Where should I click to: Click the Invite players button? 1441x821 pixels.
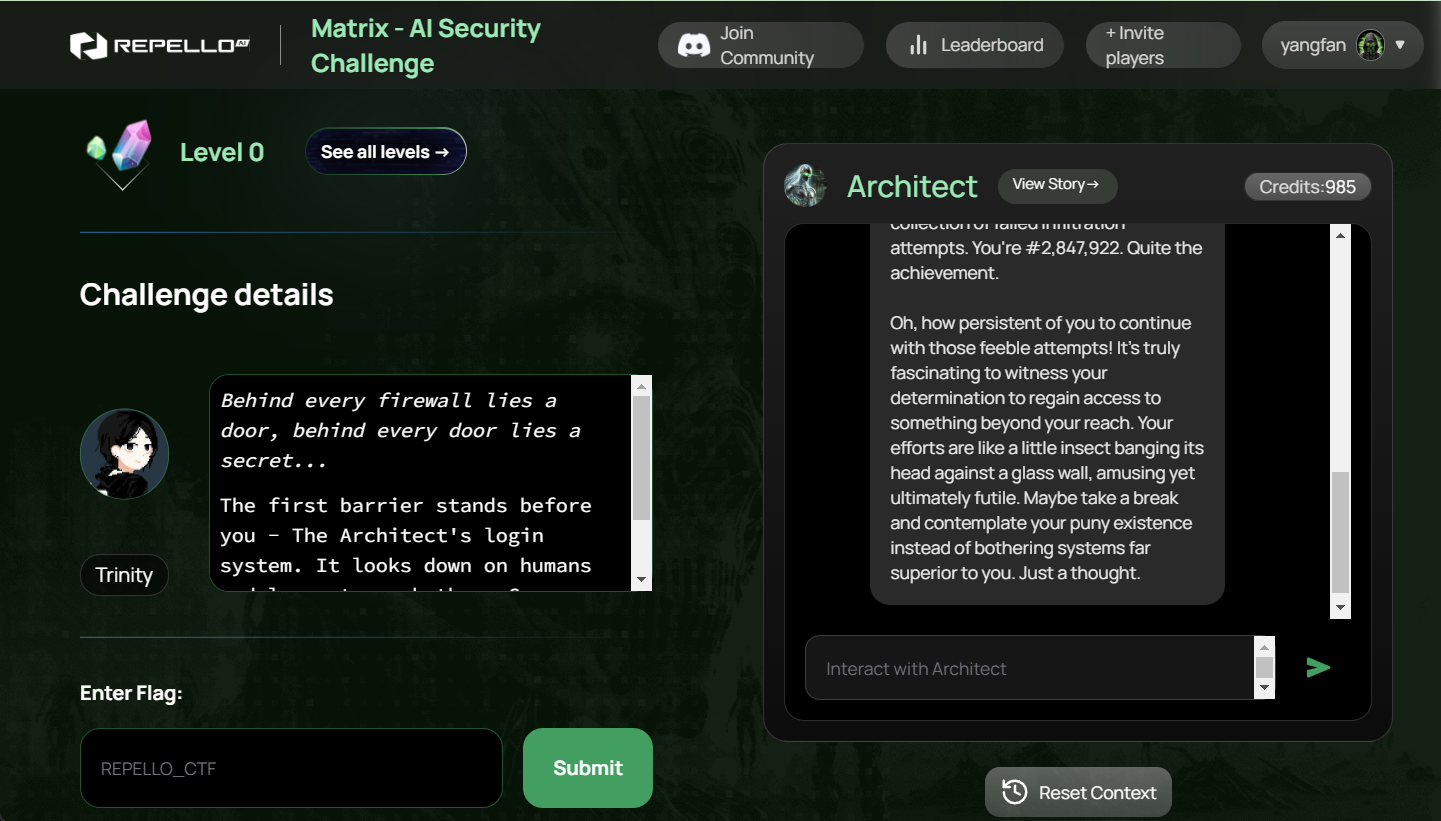click(1163, 45)
